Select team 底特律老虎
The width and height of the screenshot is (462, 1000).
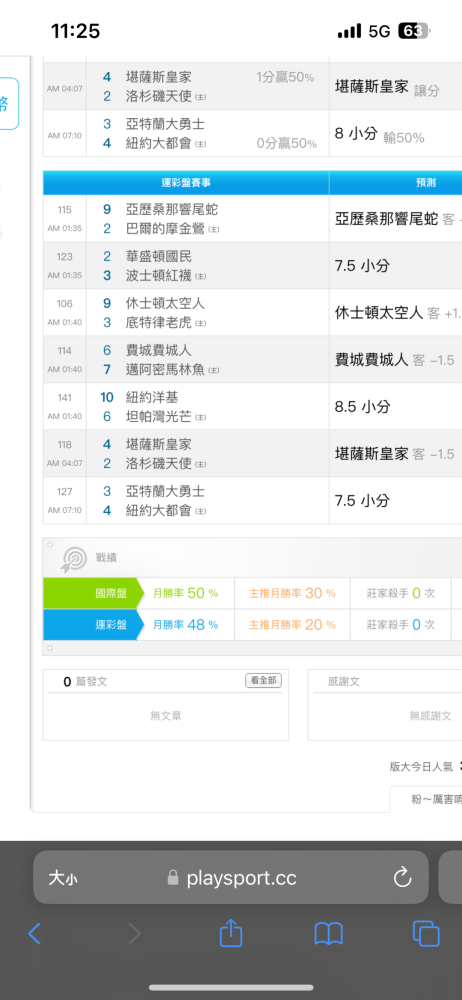point(159,323)
